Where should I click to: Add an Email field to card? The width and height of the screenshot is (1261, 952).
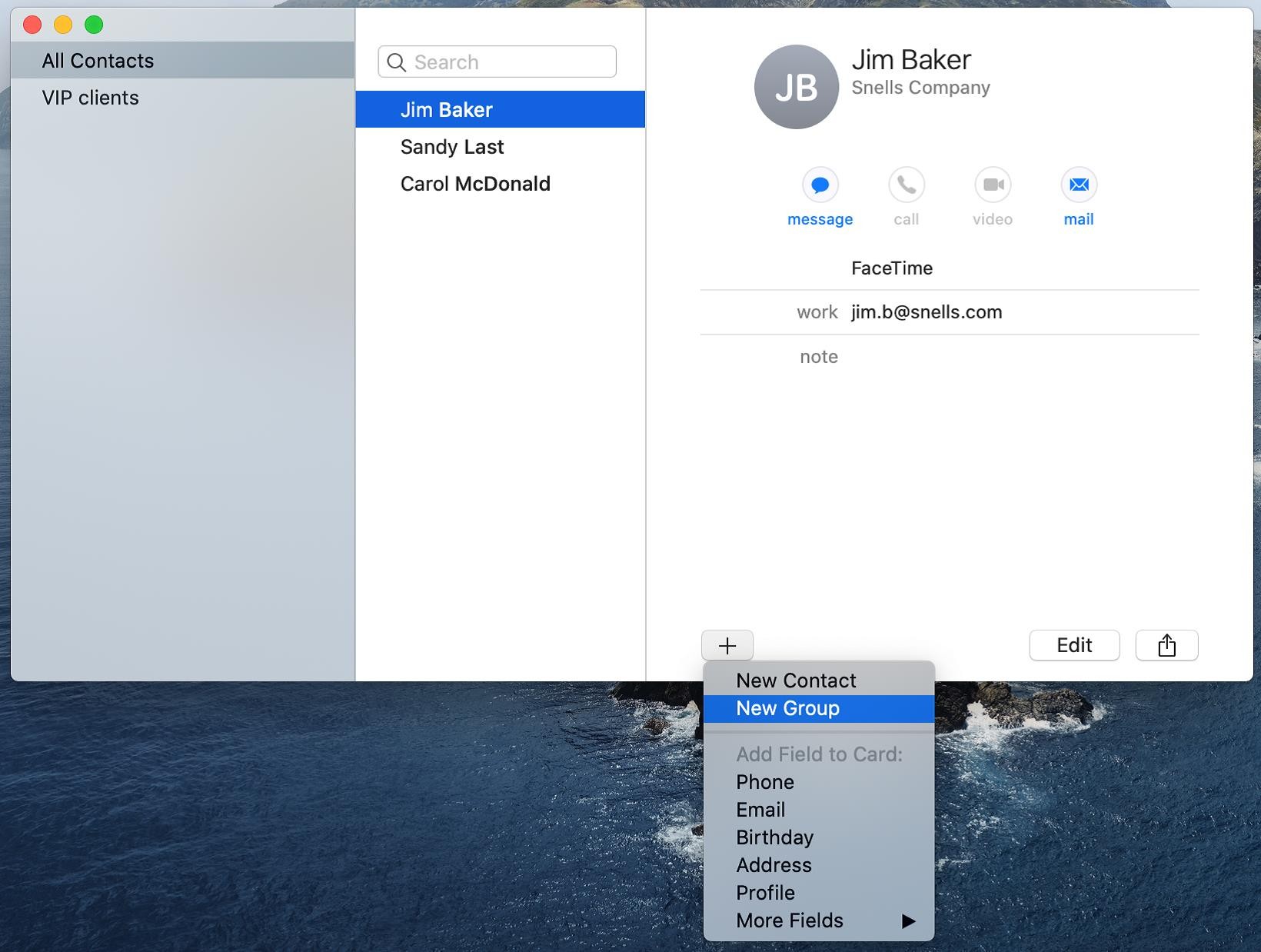(819, 810)
